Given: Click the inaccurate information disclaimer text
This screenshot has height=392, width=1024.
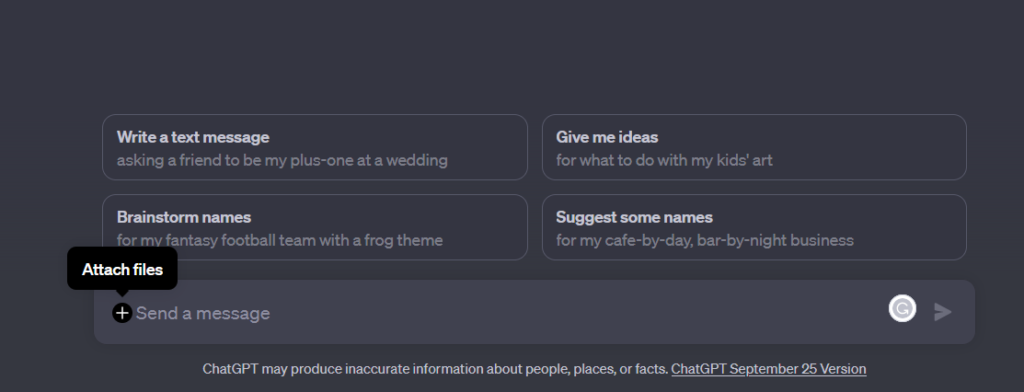Looking at the screenshot, I should 436,369.
